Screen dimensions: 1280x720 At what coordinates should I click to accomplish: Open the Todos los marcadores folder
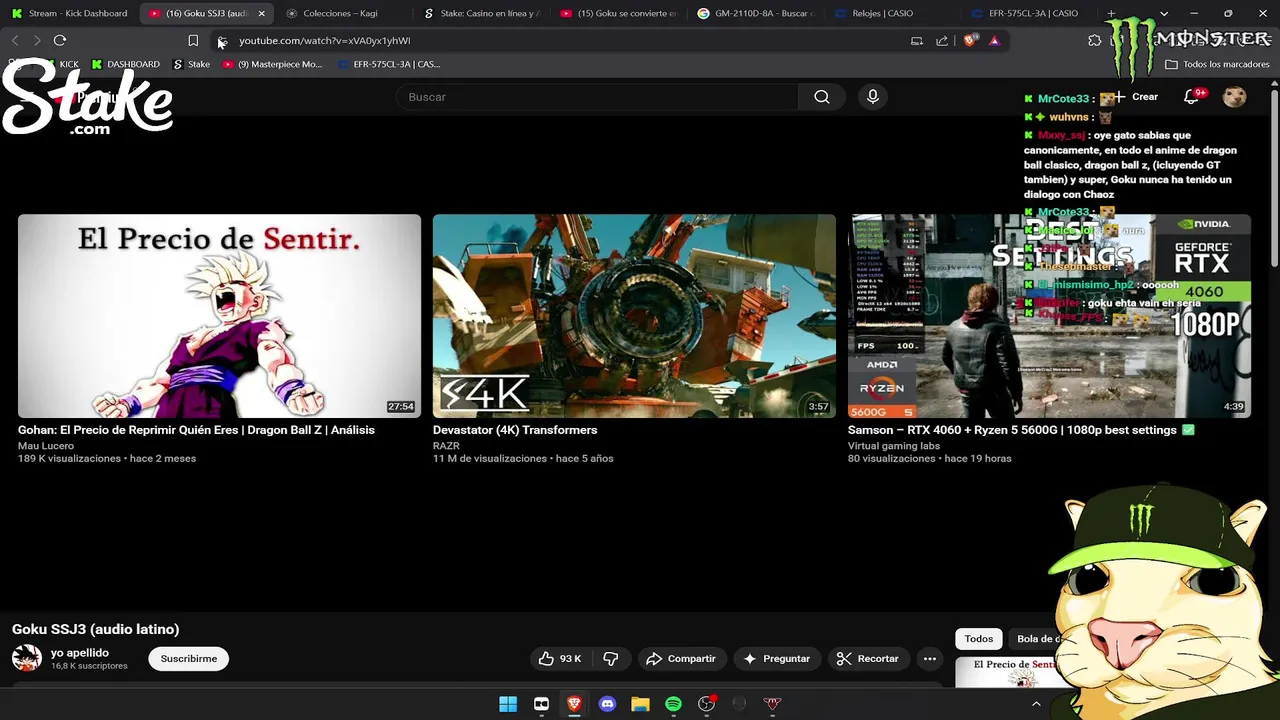1217,64
